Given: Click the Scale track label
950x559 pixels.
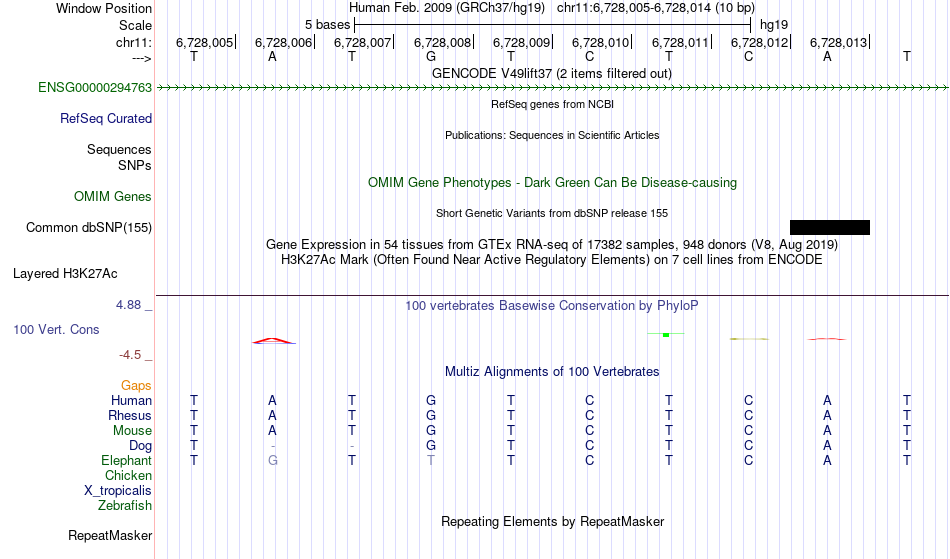Looking at the screenshot, I should tap(136, 26).
